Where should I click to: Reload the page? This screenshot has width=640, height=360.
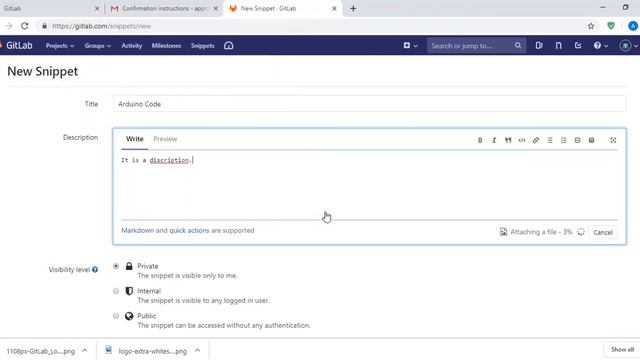[24, 26]
